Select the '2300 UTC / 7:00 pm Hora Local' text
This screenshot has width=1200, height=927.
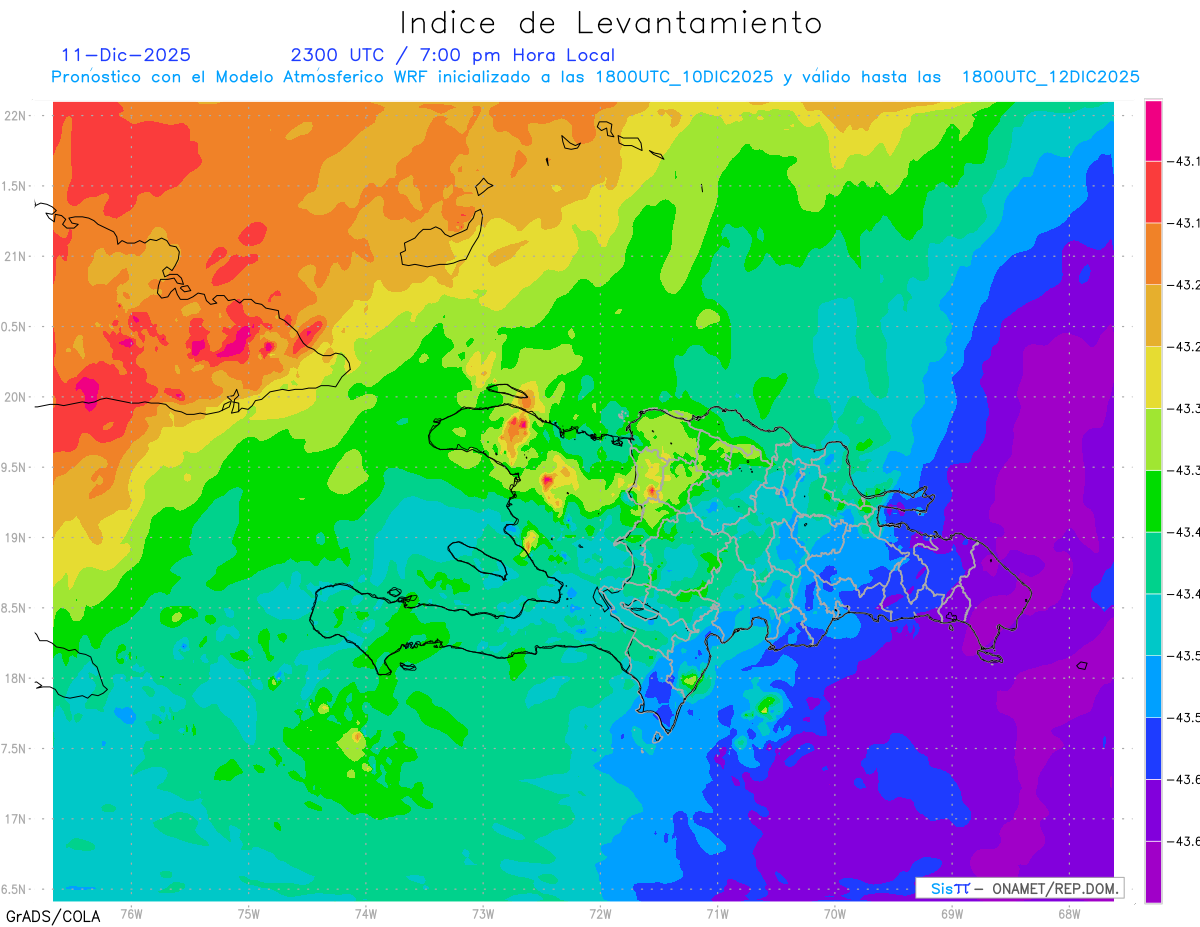click(452, 55)
